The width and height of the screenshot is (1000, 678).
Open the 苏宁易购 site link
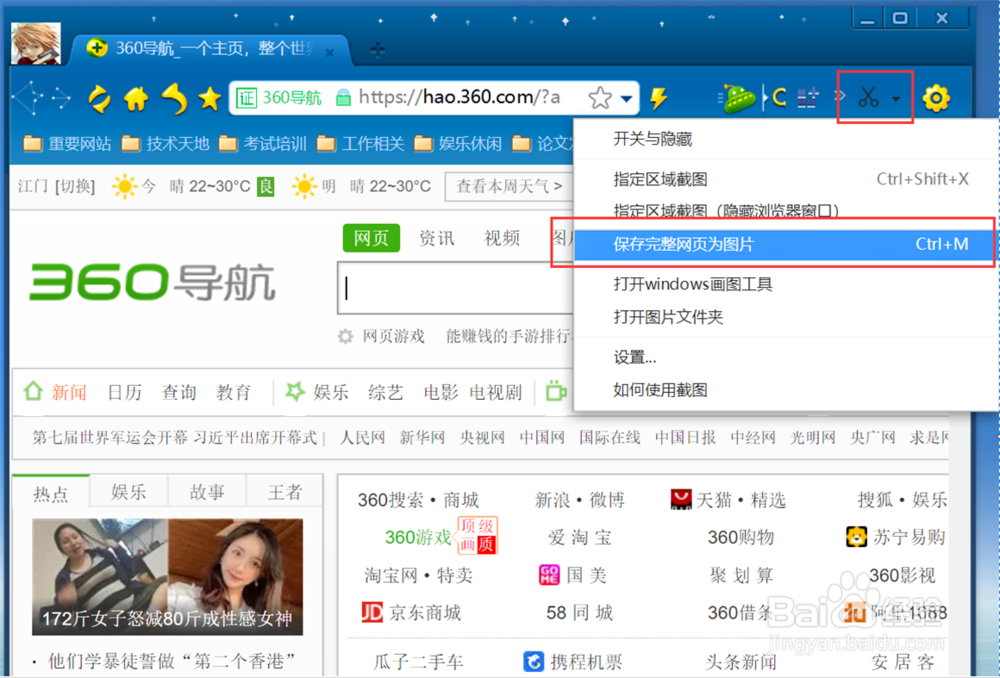pyautogui.click(x=896, y=537)
